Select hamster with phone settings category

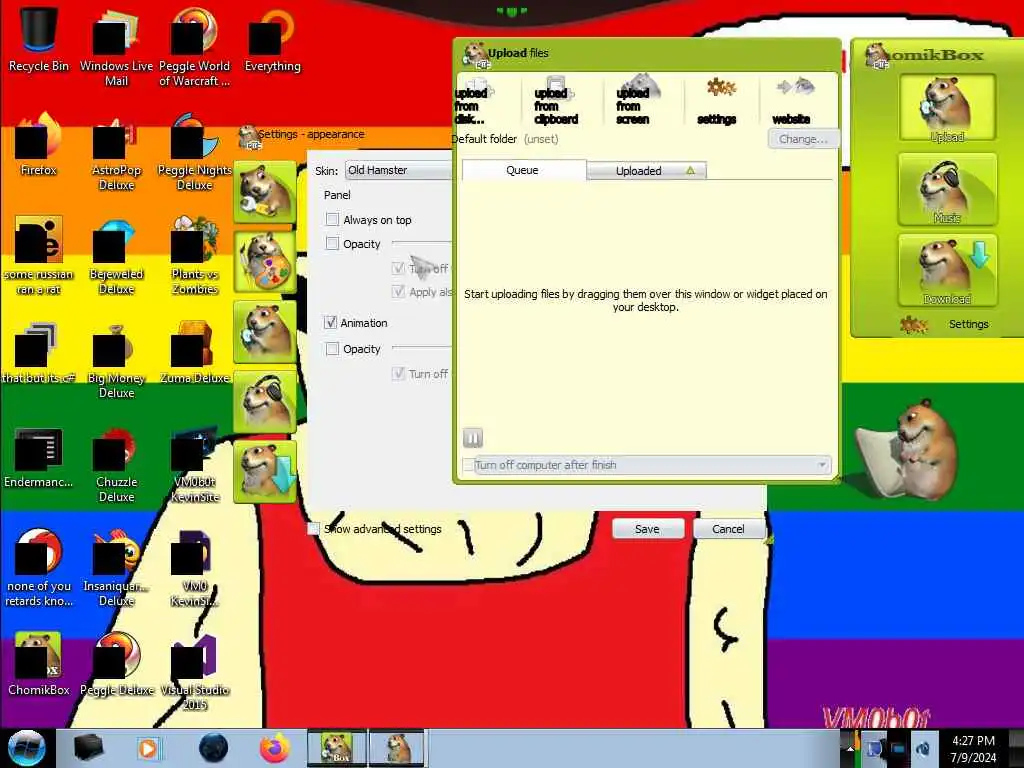pos(264,331)
